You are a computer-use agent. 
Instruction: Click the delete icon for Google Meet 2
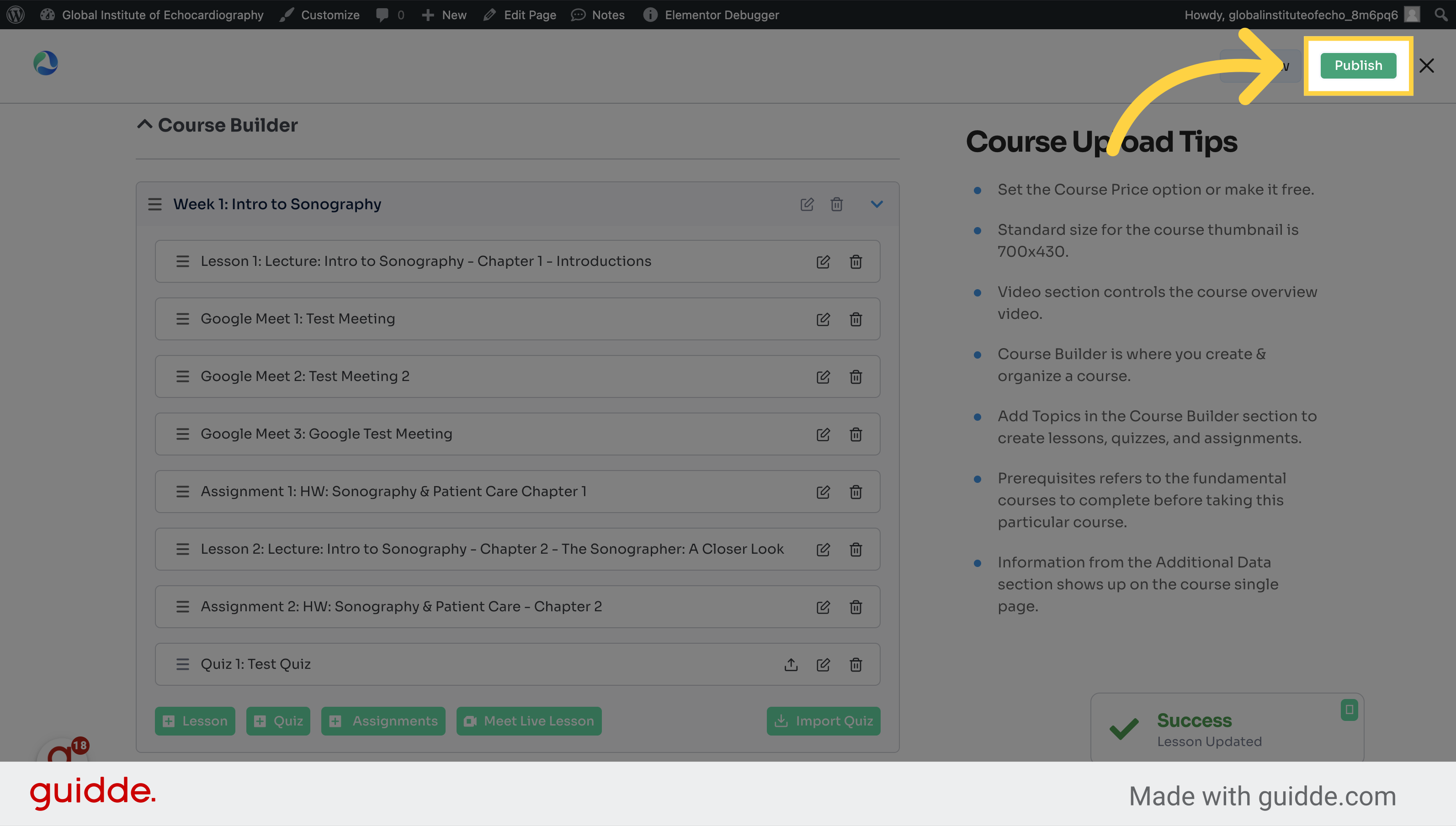click(856, 376)
